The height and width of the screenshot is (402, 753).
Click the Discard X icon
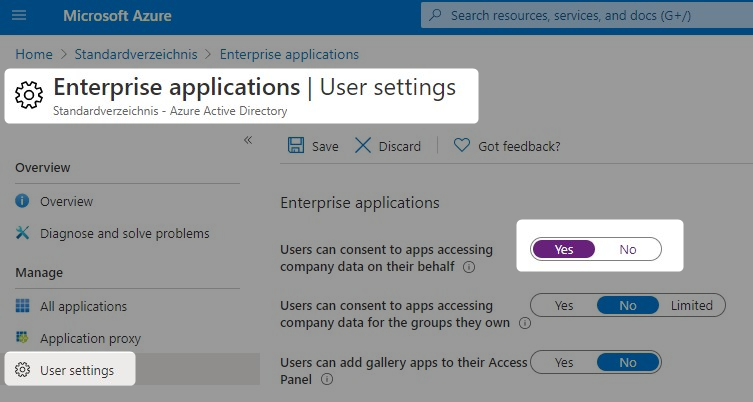(x=362, y=145)
